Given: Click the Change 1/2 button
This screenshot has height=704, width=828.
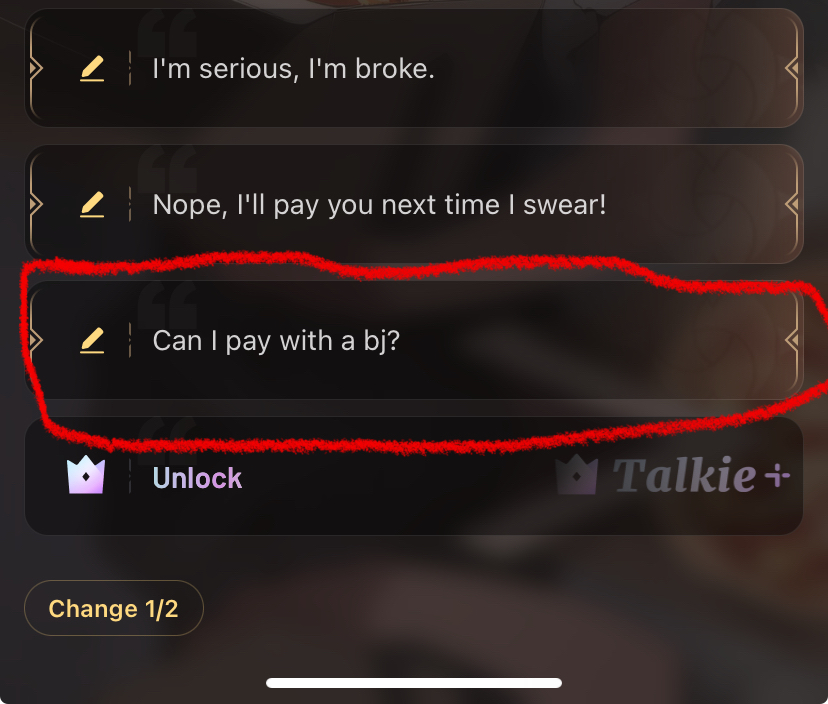Looking at the screenshot, I should [x=114, y=608].
